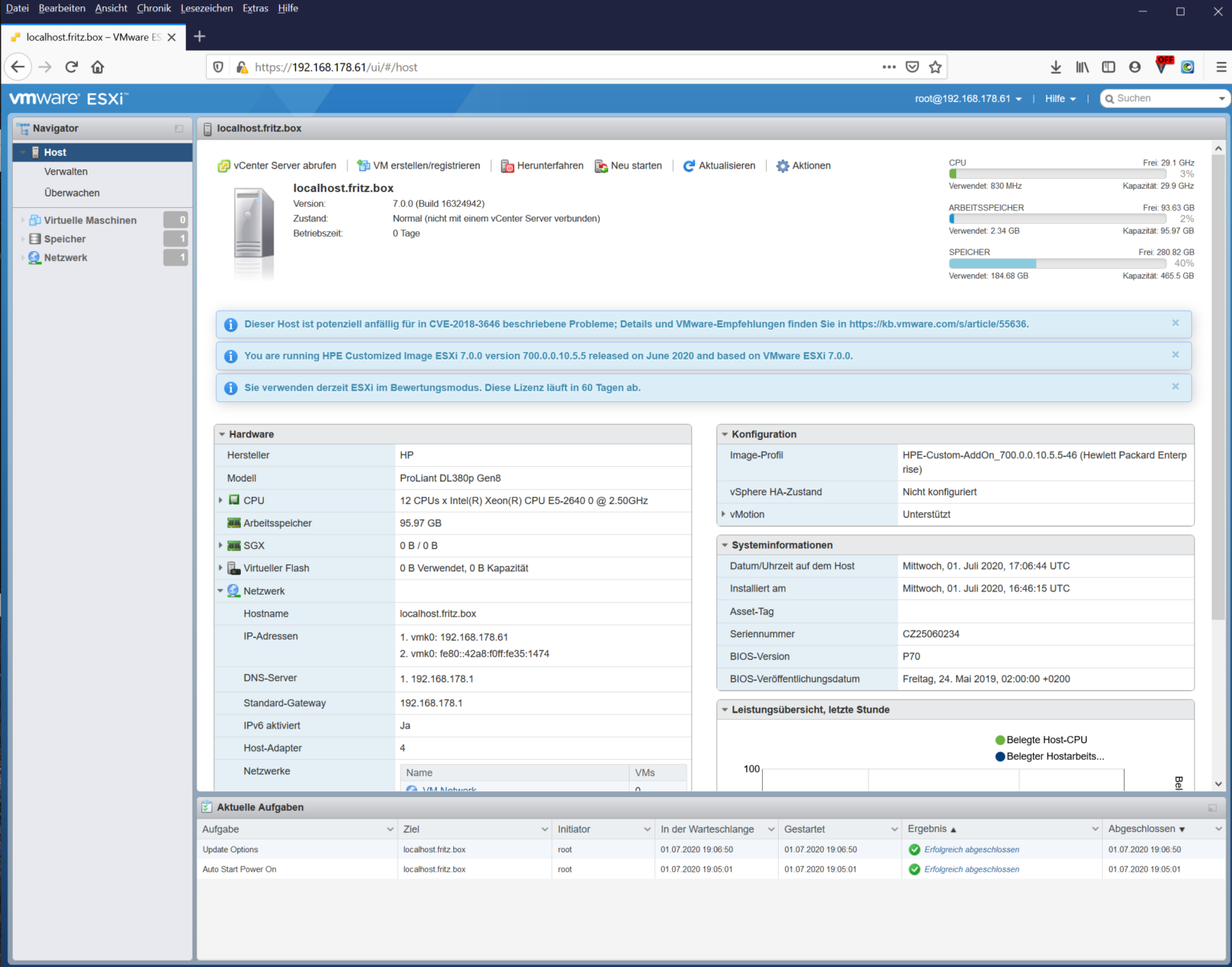This screenshot has width=1232, height=967.
Task: Open the Aktionen gear icon
Action: click(x=782, y=165)
